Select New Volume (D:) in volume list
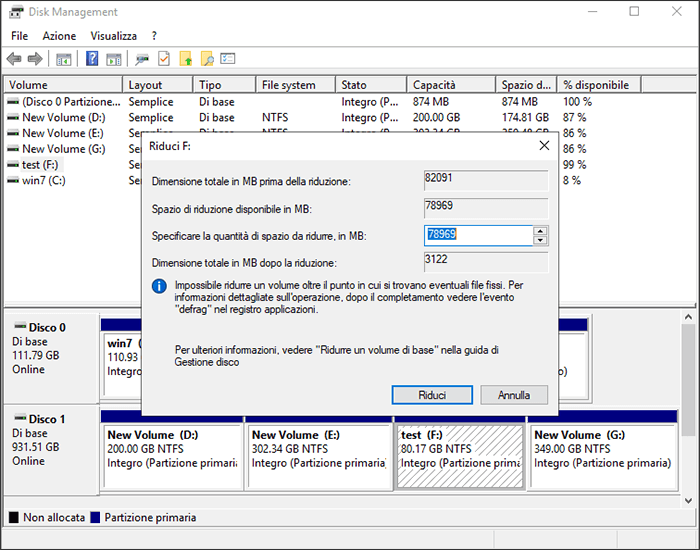This screenshot has height=550, width=700. [64, 117]
